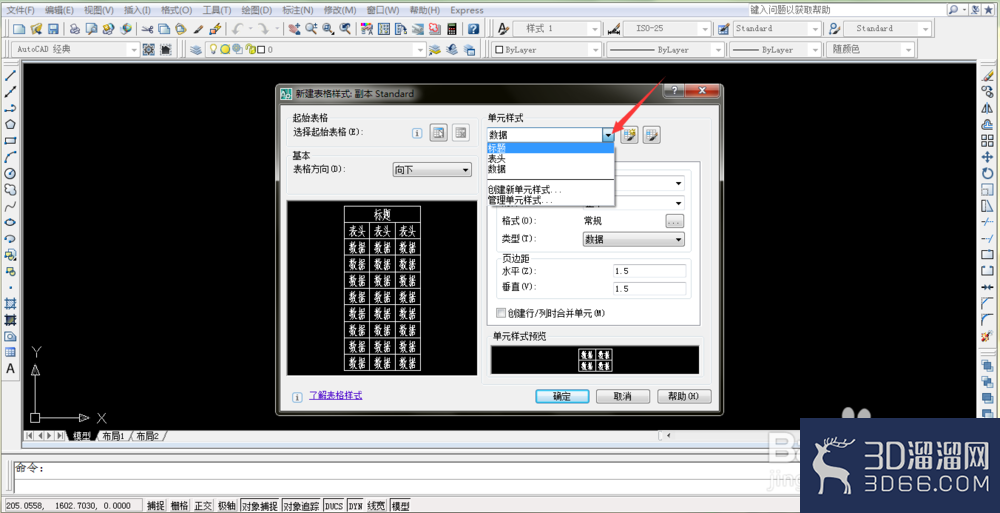Activate Pan realtime tool

click(x=294, y=29)
